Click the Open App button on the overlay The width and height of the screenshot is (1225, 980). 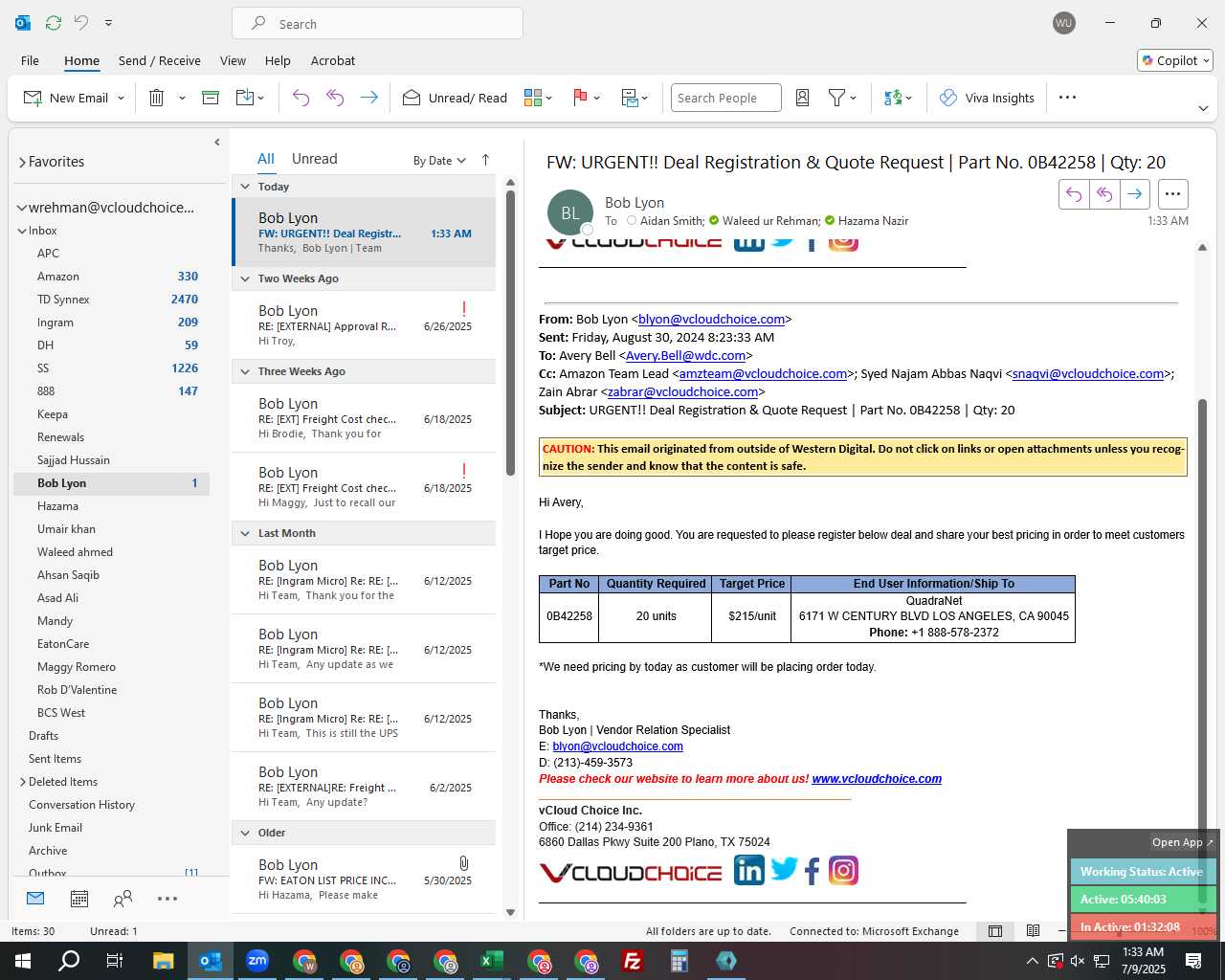[x=1183, y=842]
